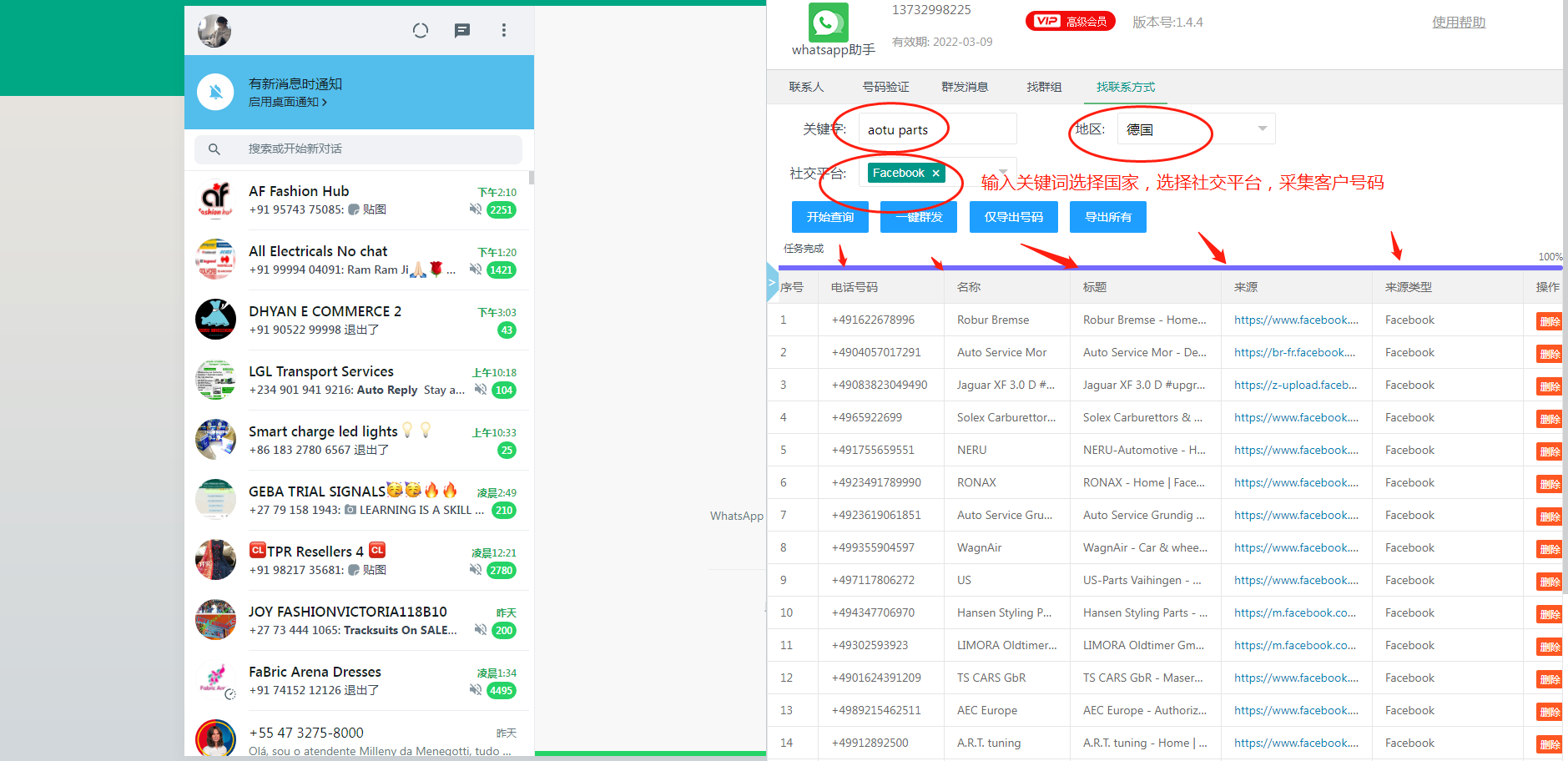The width and height of the screenshot is (1568, 761).
Task: Click unread badge 4495 on FaBric Arena Dresses
Action: (x=502, y=691)
